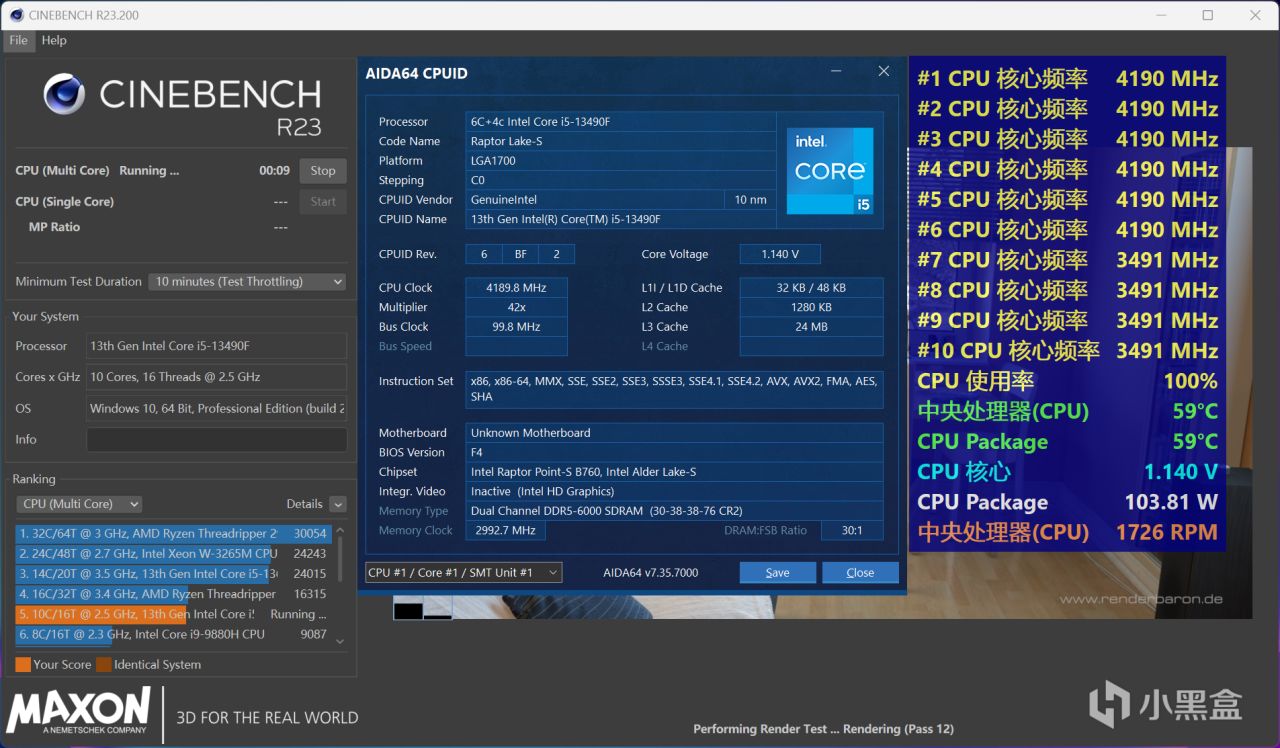Open the Minimum Test Duration dropdown
The height and width of the screenshot is (748, 1280).
(x=248, y=282)
